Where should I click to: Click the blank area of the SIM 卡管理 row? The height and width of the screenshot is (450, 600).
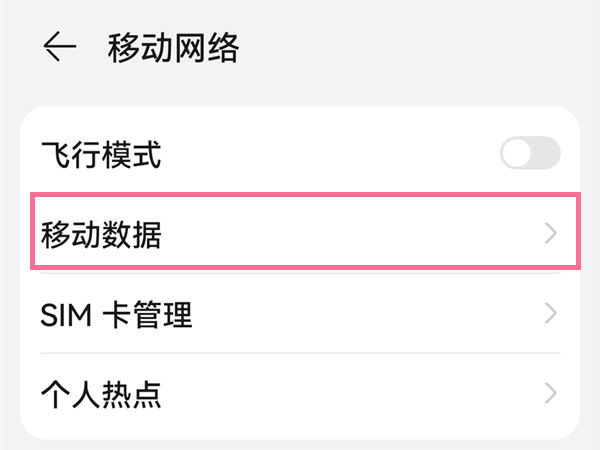(x=367, y=314)
